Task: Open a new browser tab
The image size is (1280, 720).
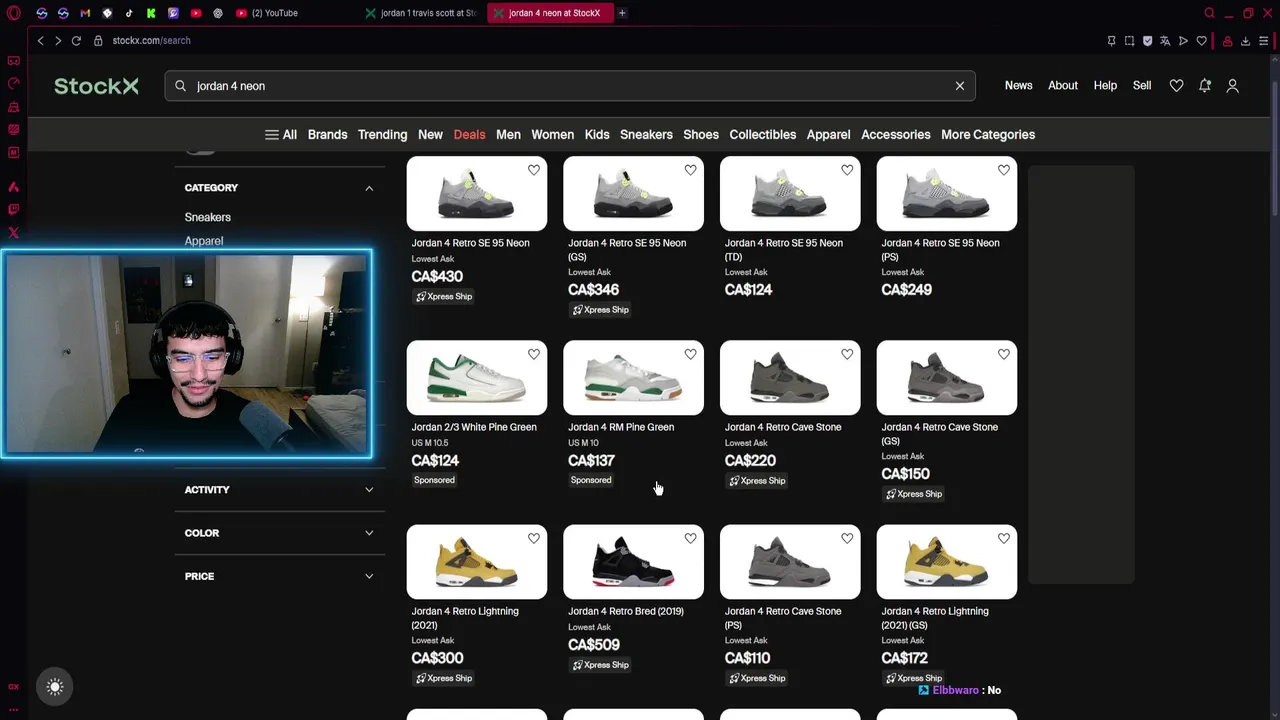Action: tap(622, 13)
